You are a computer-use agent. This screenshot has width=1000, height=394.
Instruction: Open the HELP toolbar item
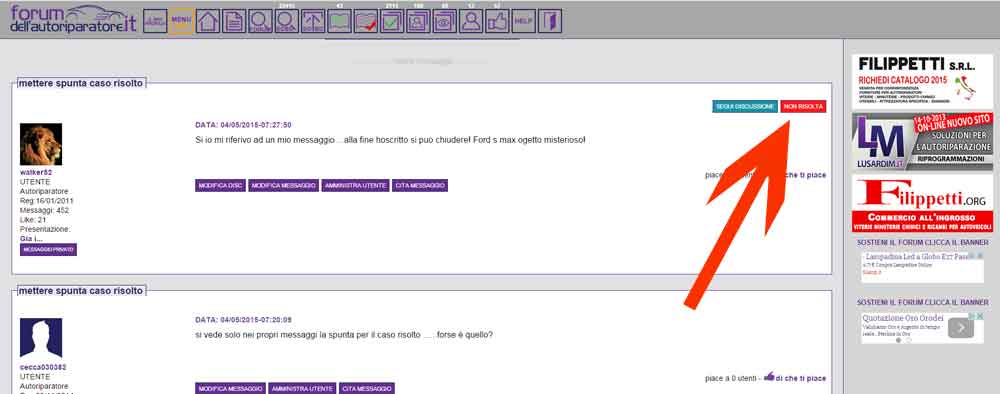point(524,21)
